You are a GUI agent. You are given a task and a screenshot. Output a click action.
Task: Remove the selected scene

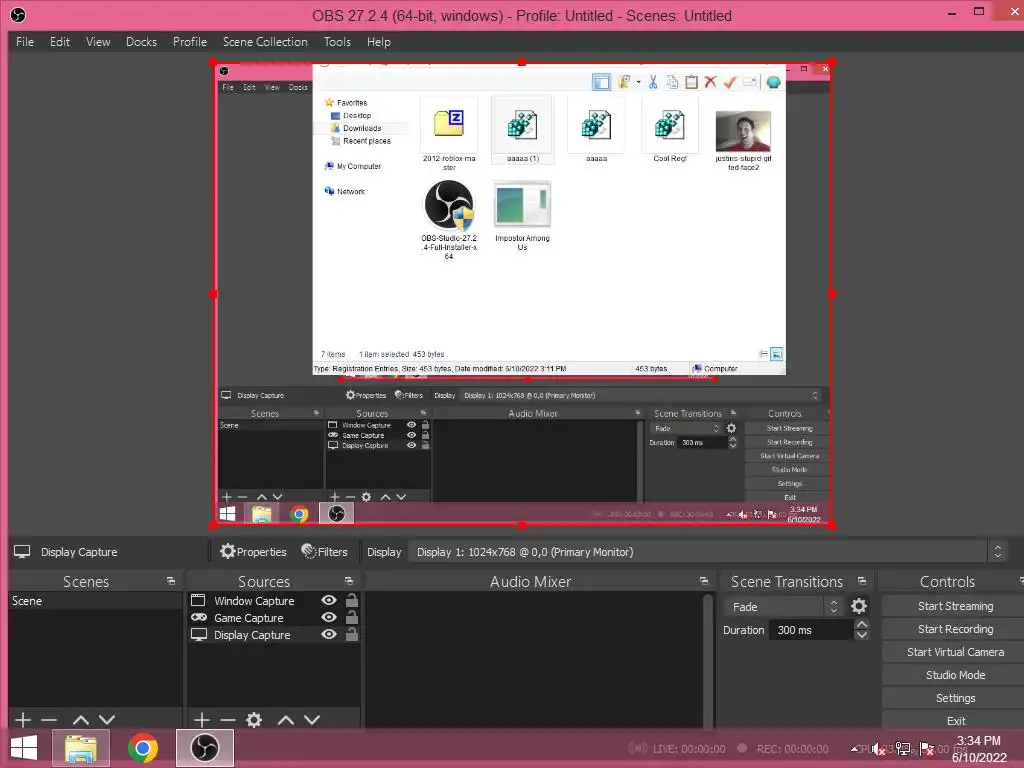(x=49, y=720)
